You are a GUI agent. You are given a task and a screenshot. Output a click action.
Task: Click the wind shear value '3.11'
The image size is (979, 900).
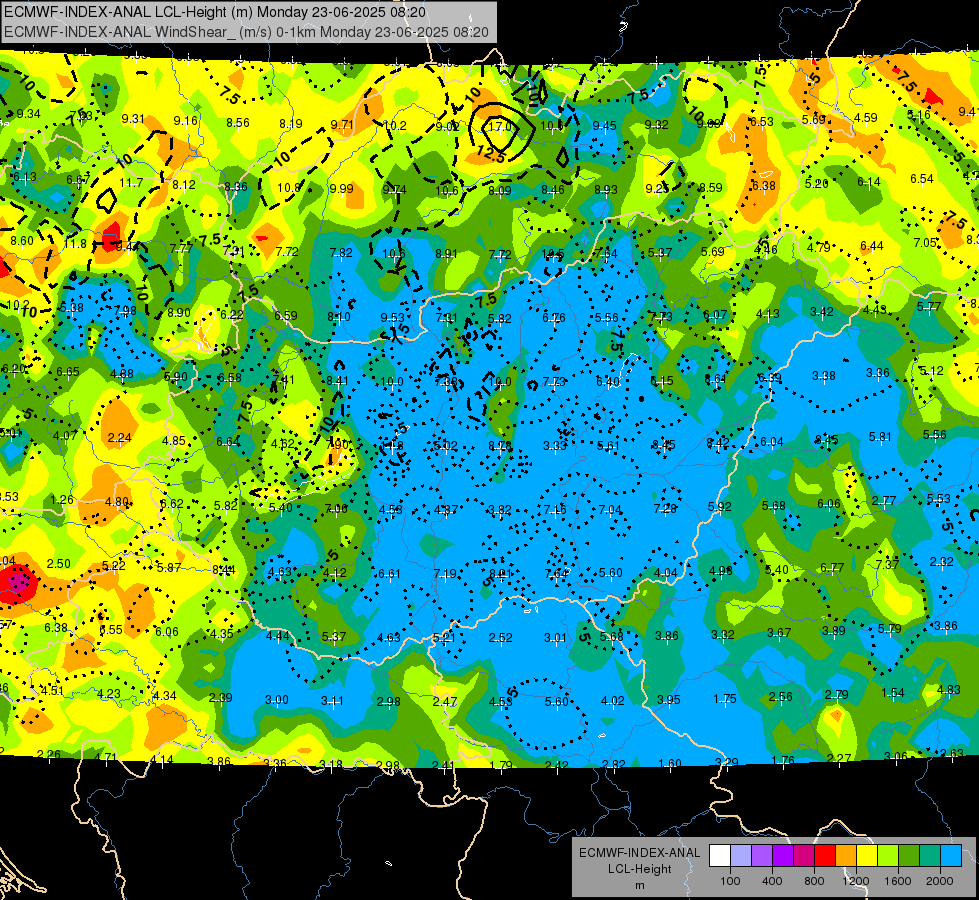tap(332, 701)
